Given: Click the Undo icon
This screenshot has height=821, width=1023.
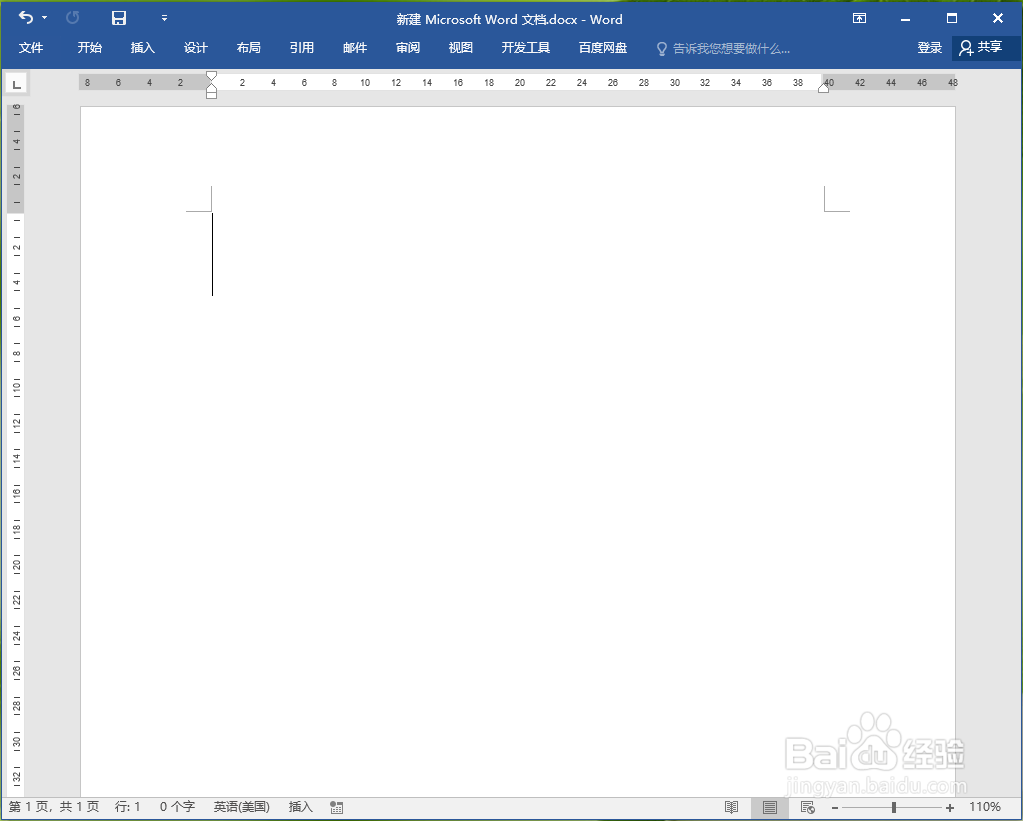Looking at the screenshot, I should pos(23,17).
